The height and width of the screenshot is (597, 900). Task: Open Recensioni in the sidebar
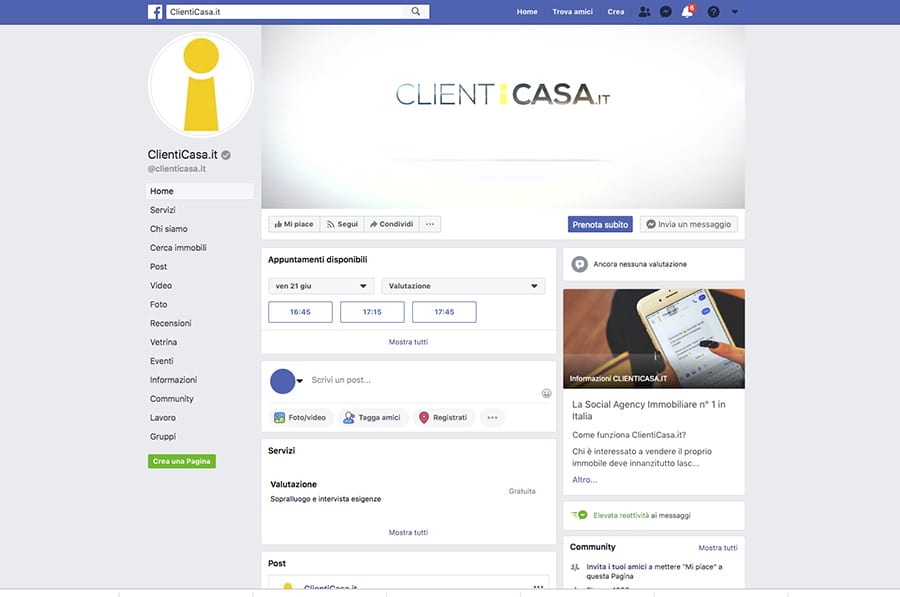tap(170, 324)
